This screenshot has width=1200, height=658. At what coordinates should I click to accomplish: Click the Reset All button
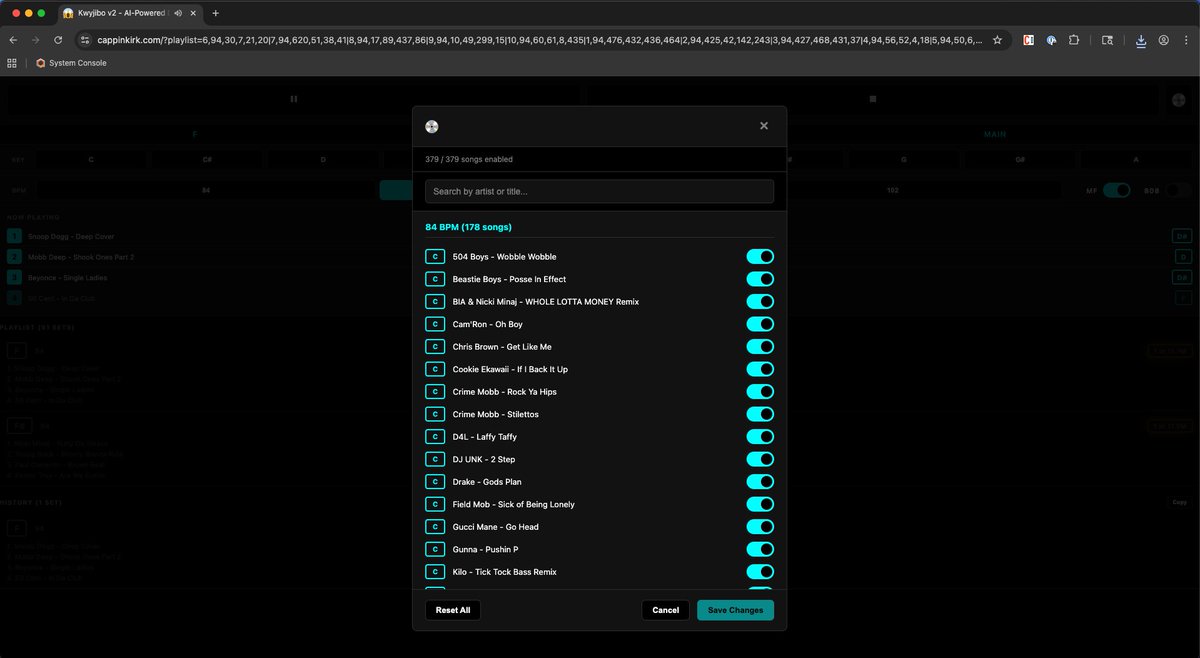coord(453,610)
